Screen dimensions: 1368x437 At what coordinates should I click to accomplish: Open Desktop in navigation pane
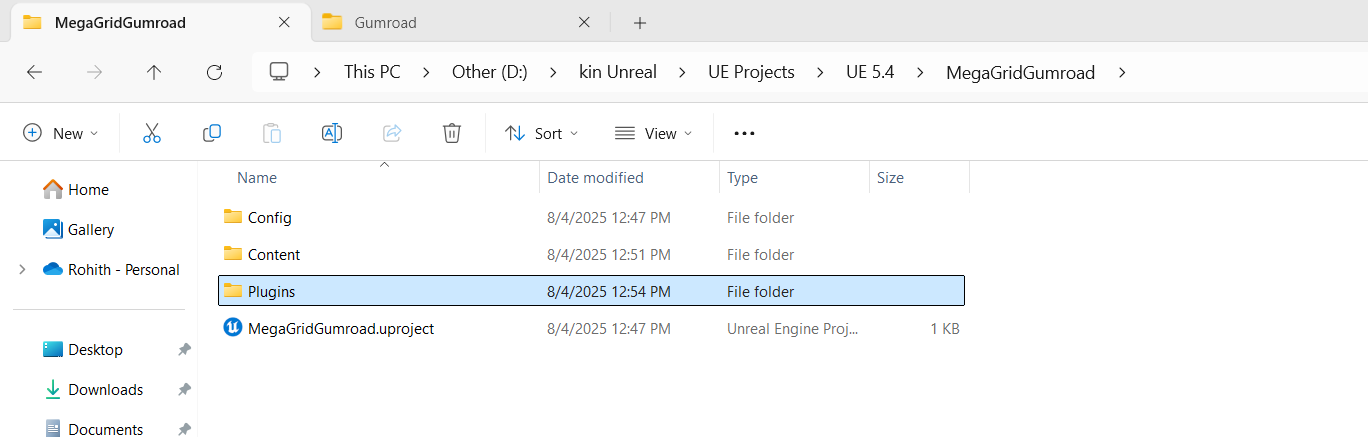(96, 349)
